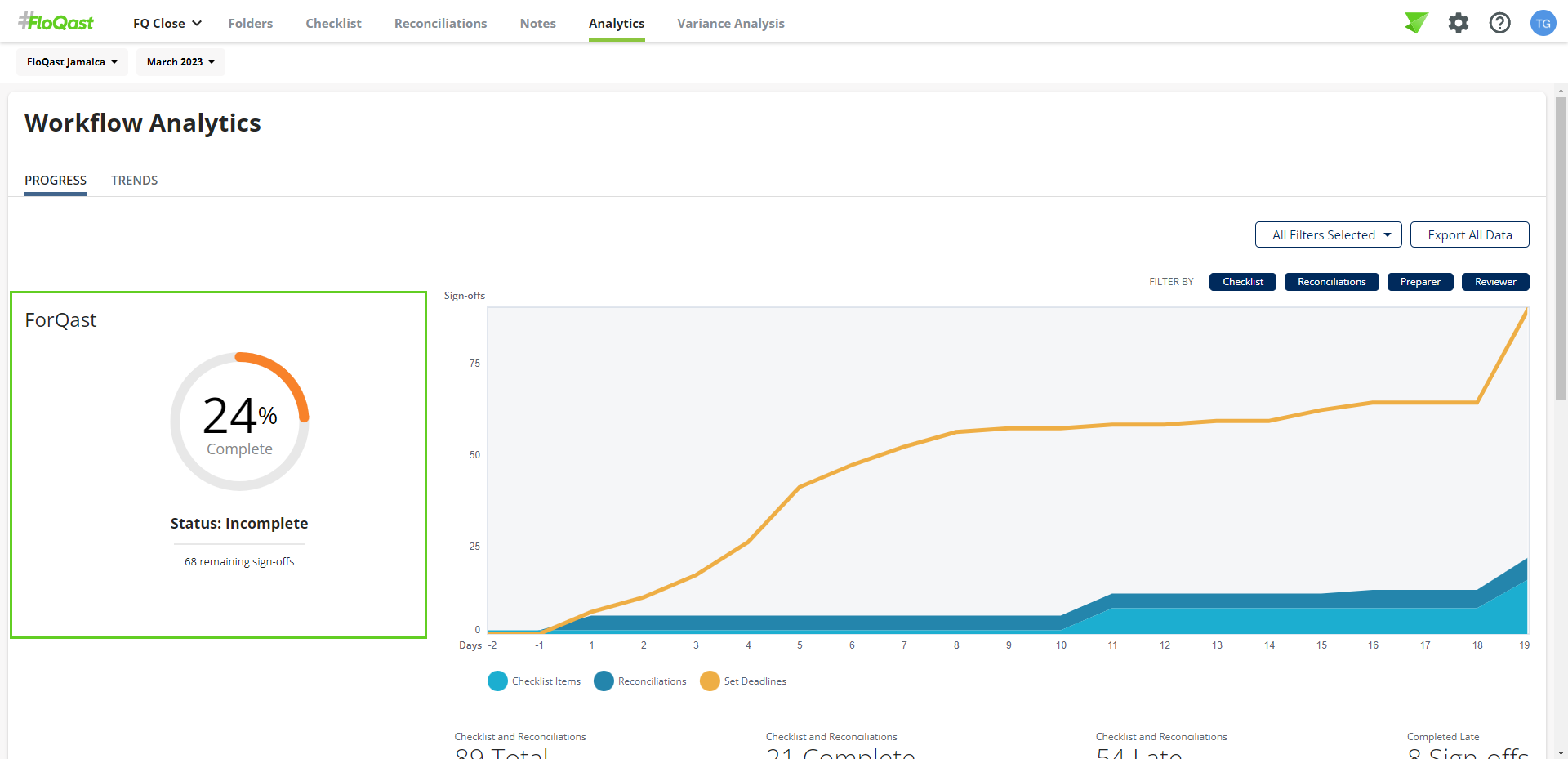The height and width of the screenshot is (759, 1568).
Task: Open the FloQast Jamaica entity dropdown
Action: (72, 62)
